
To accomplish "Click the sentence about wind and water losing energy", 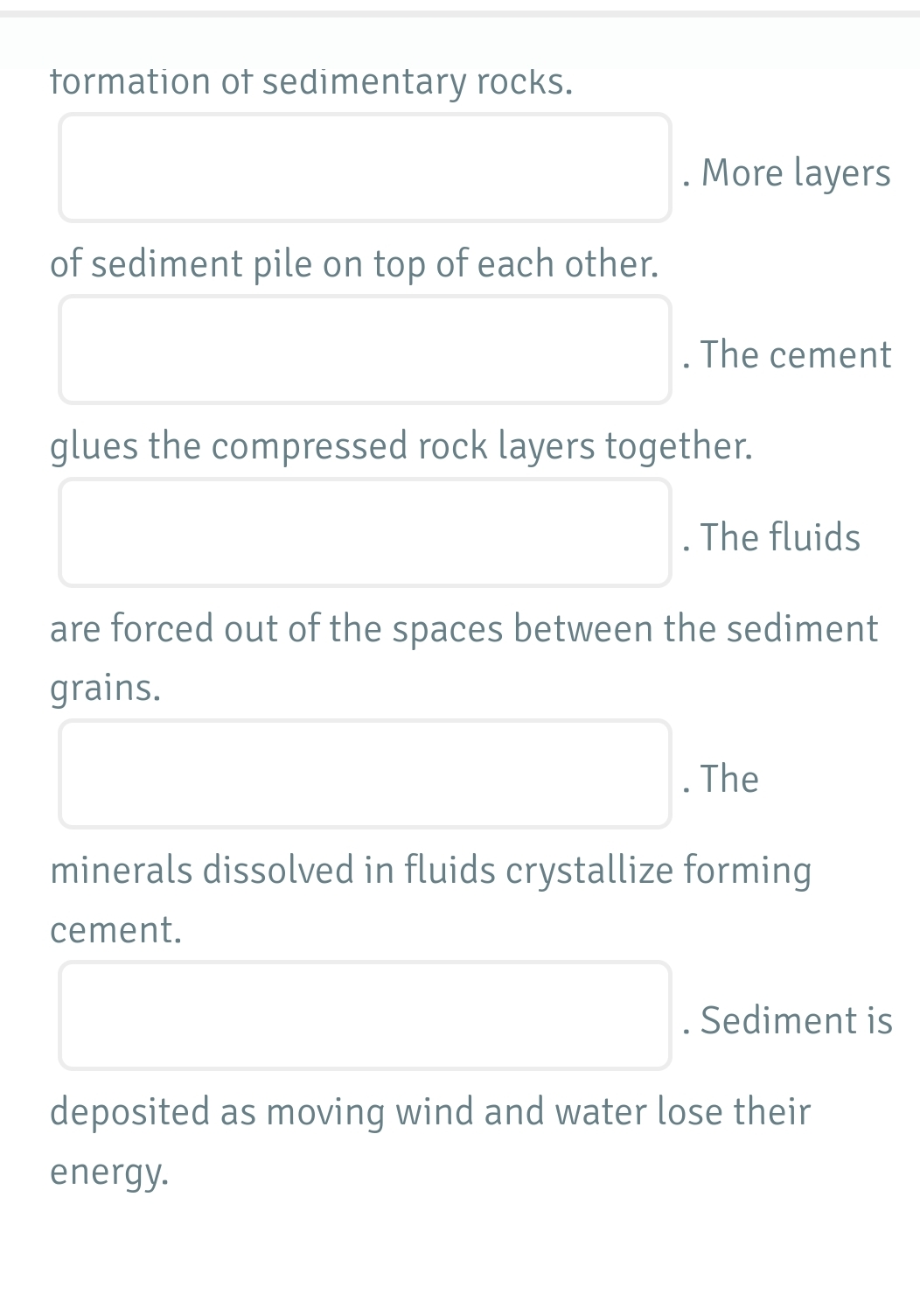I will (430, 1110).
